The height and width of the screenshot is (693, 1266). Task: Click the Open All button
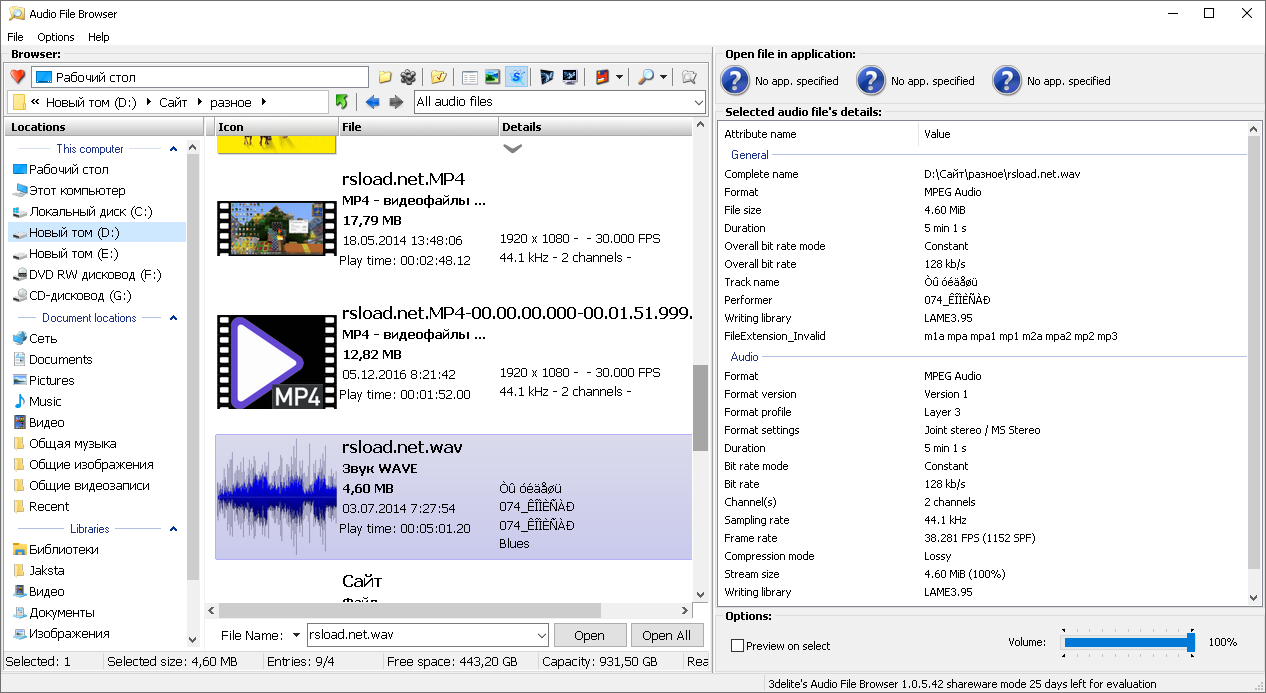click(666, 635)
